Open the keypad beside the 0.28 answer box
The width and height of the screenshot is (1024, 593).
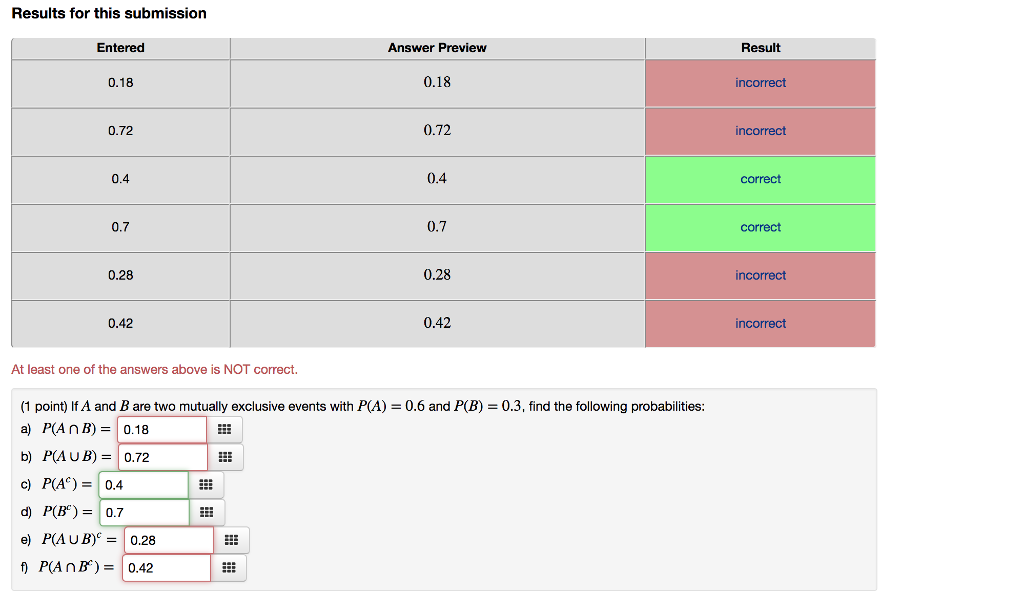click(231, 540)
